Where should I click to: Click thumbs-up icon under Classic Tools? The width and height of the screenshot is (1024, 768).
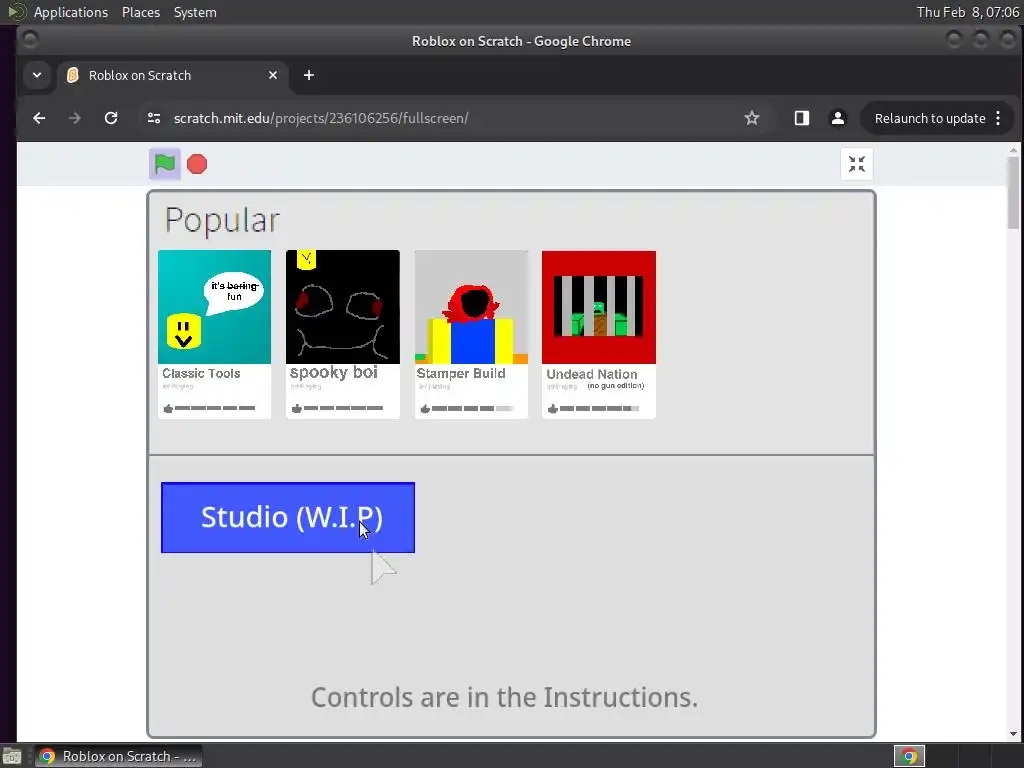click(x=168, y=408)
